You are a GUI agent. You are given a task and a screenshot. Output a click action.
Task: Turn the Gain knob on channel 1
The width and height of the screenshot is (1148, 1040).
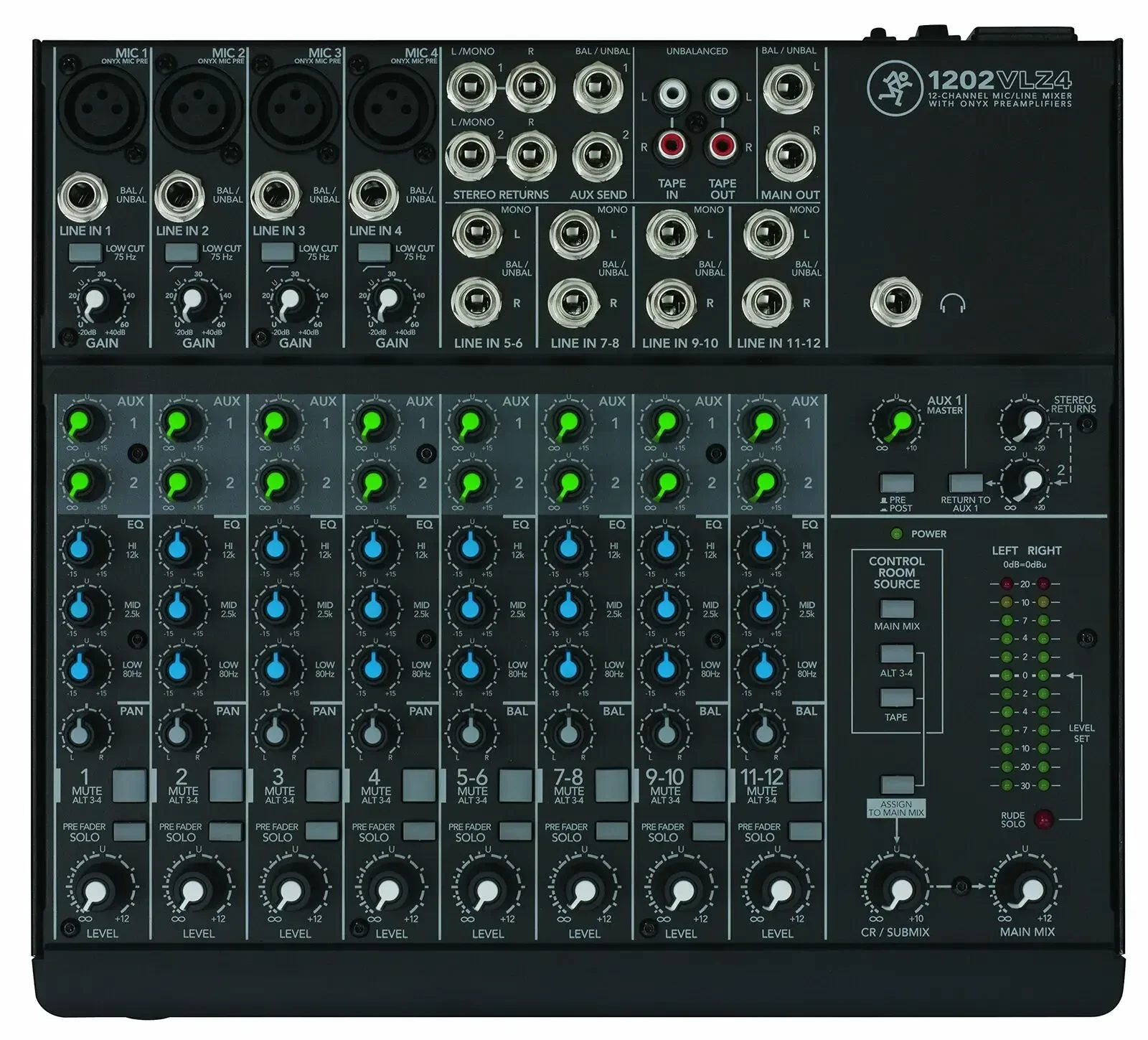98,302
